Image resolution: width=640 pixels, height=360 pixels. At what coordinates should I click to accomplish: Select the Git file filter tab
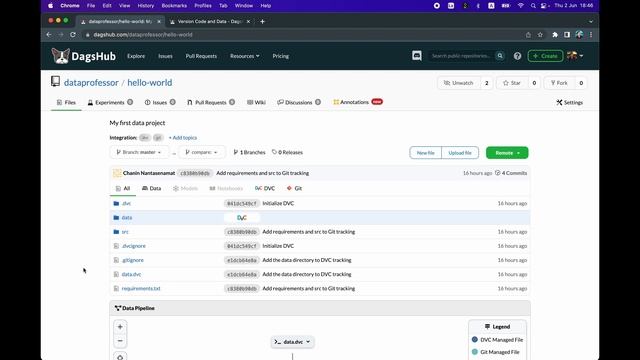[x=294, y=188]
